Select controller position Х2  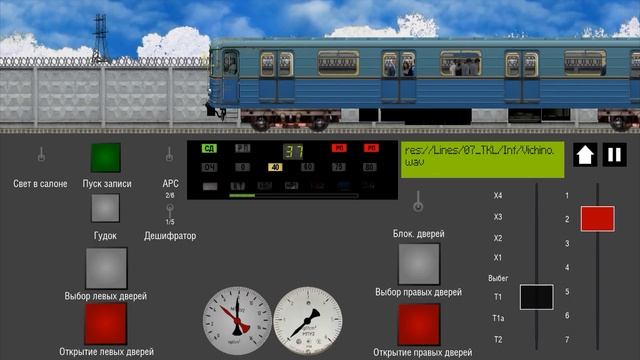click(x=498, y=238)
